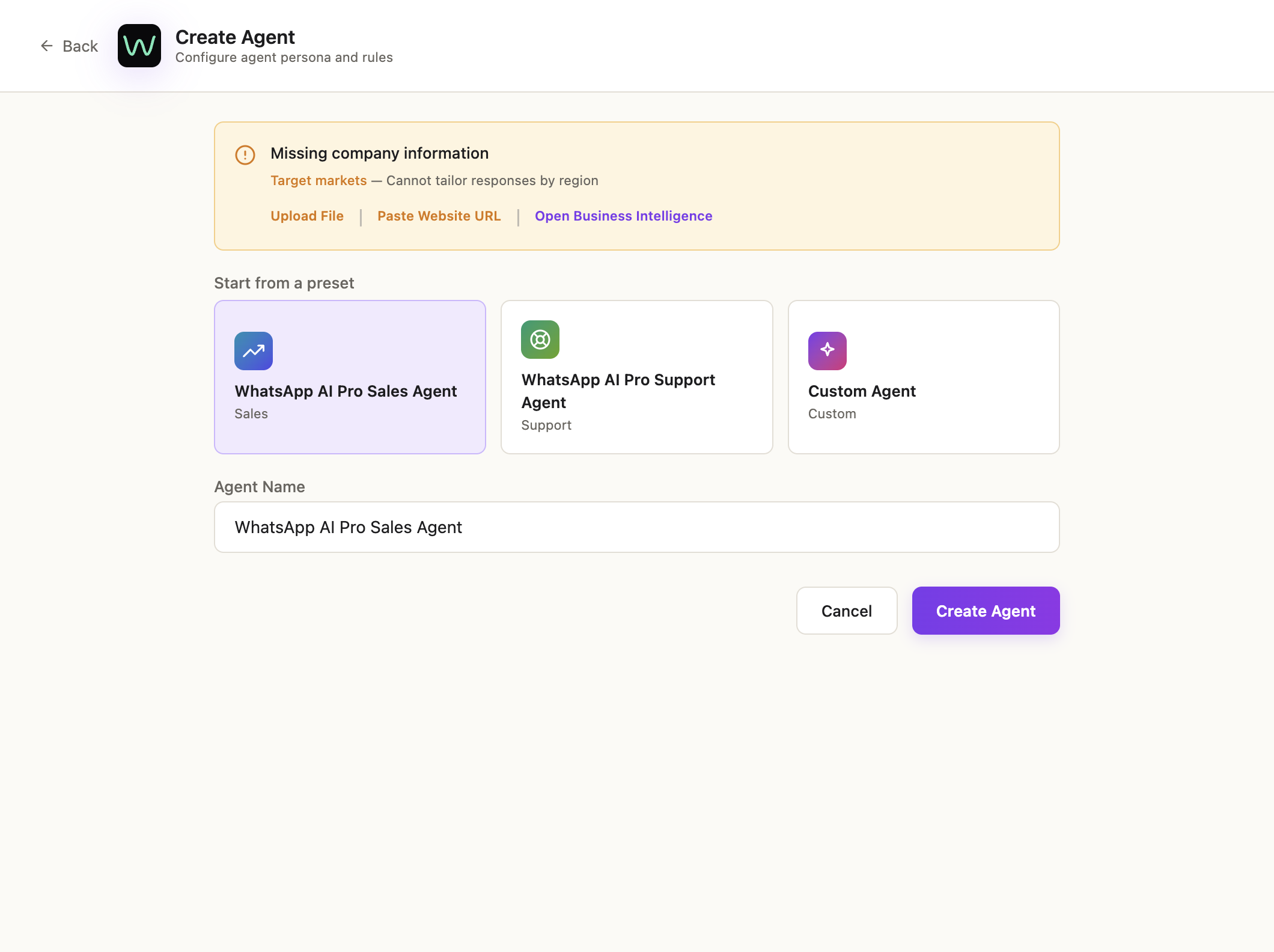Click the green lifebuoy support icon
The width and height of the screenshot is (1274, 952).
point(540,340)
